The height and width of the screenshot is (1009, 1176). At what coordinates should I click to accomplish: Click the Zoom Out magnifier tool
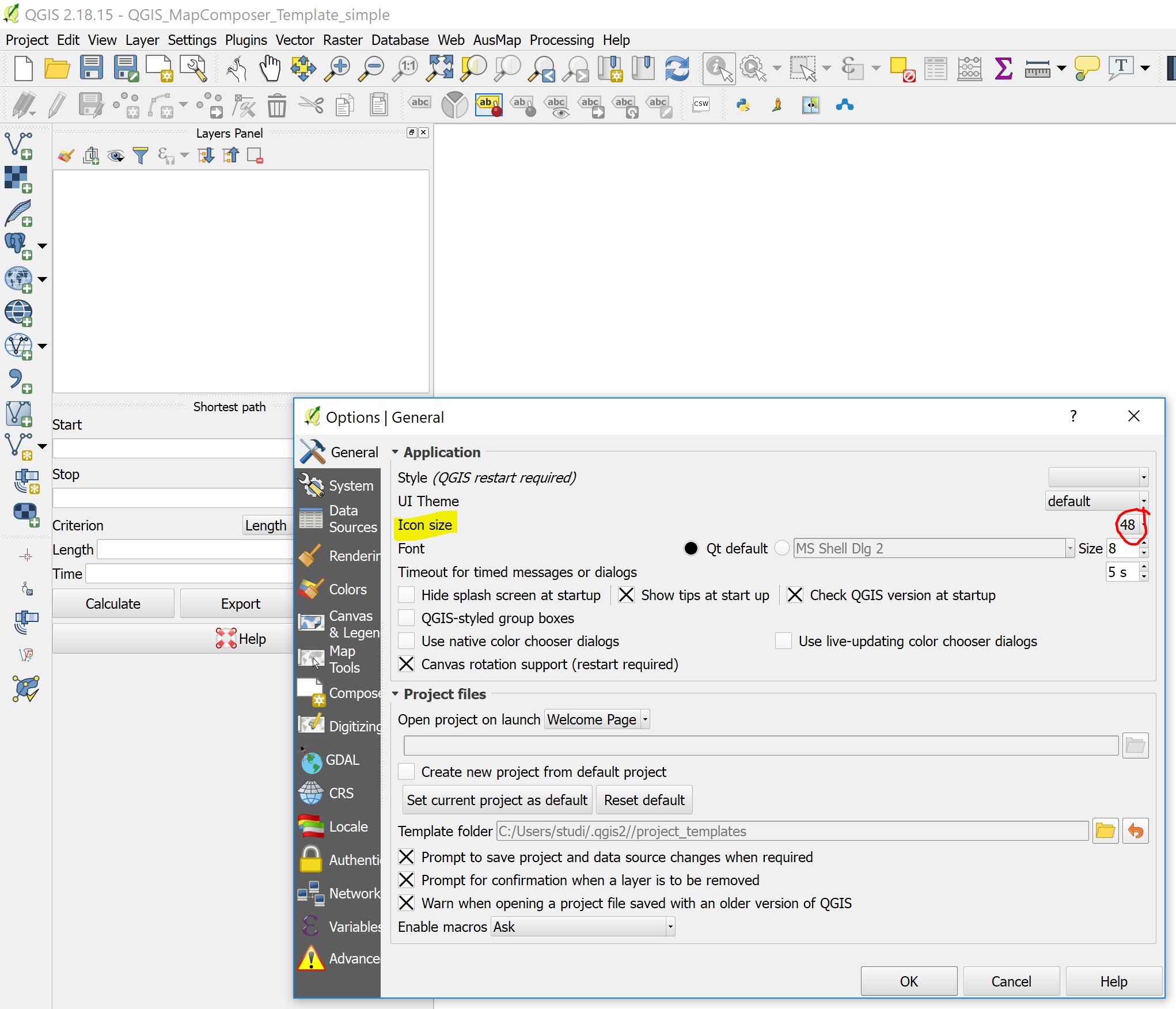(x=371, y=68)
